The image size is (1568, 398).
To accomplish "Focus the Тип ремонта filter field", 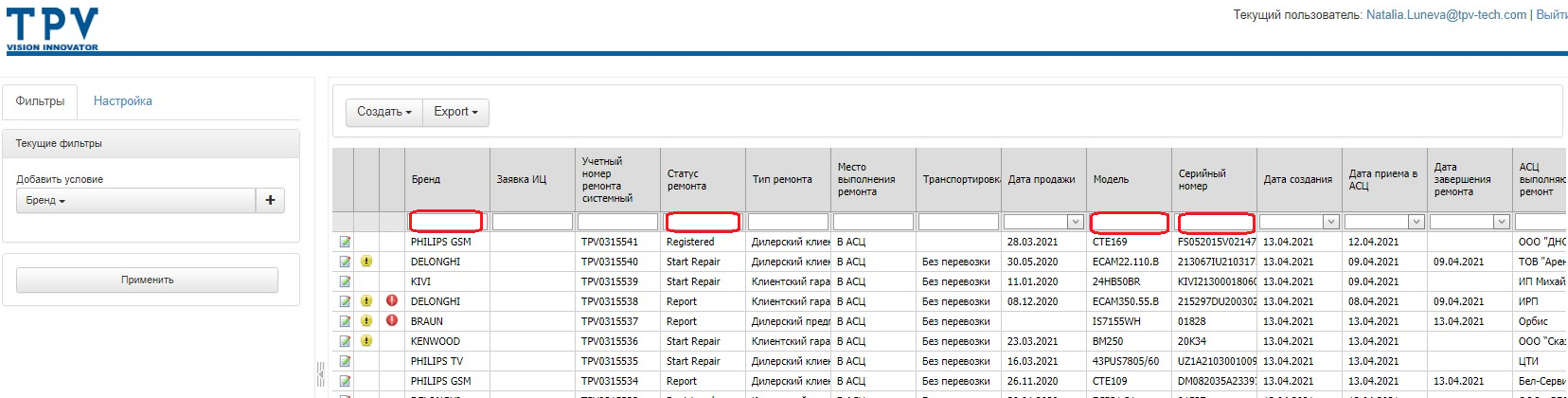I will point(788,222).
